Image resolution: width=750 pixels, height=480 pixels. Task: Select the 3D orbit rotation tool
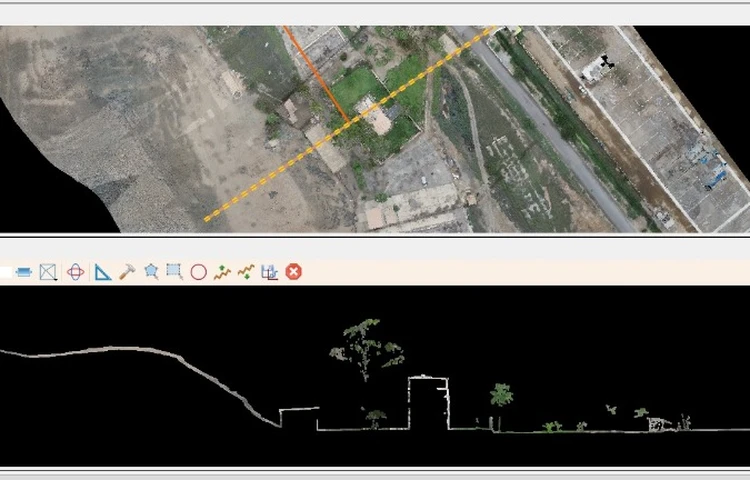(76, 272)
